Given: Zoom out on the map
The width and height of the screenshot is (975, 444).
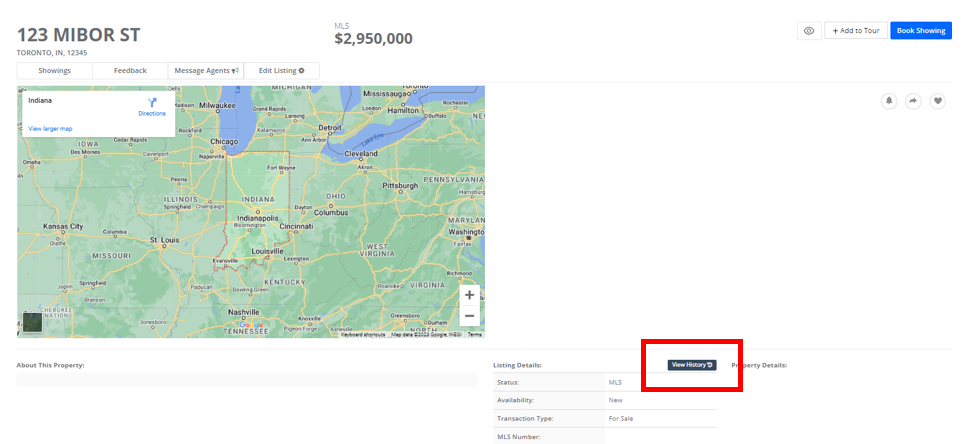Looking at the screenshot, I should (469, 316).
